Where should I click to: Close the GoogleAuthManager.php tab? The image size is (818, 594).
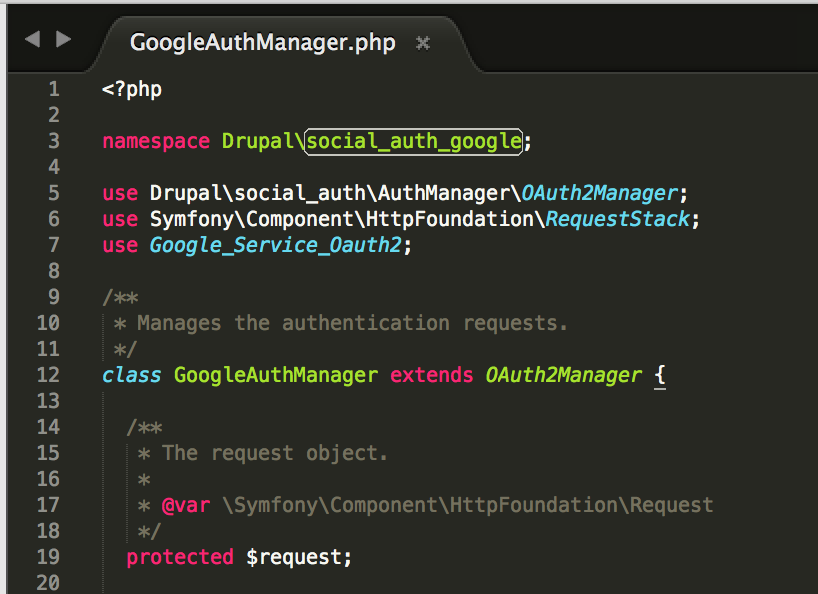pyautogui.click(x=423, y=43)
